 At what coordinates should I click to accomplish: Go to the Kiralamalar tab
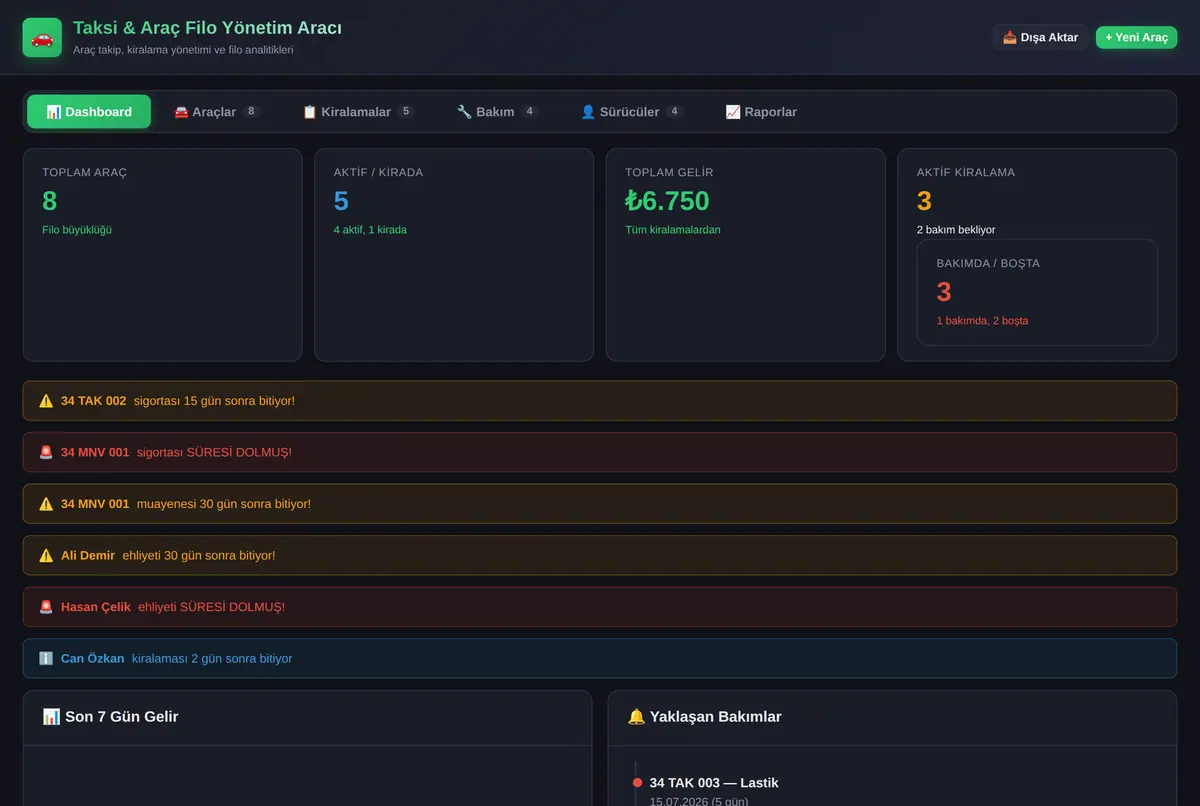tap(358, 112)
